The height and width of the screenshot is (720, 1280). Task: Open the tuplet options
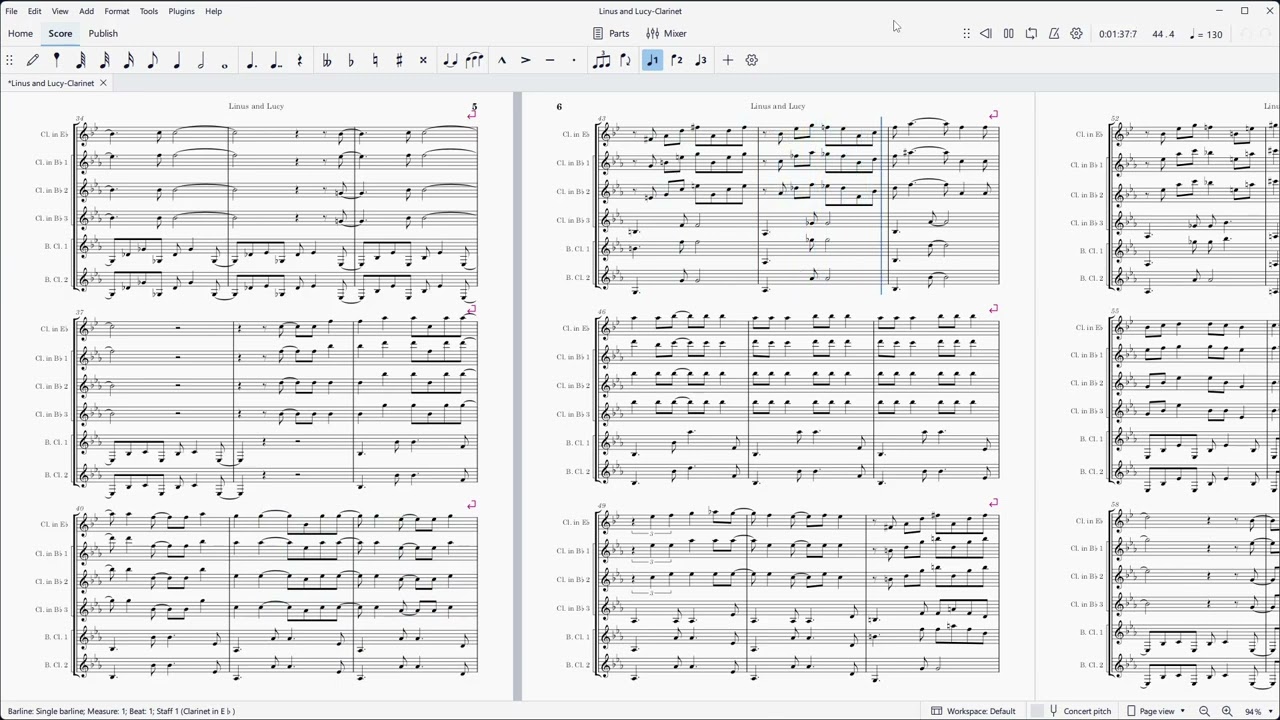[x=601, y=60]
